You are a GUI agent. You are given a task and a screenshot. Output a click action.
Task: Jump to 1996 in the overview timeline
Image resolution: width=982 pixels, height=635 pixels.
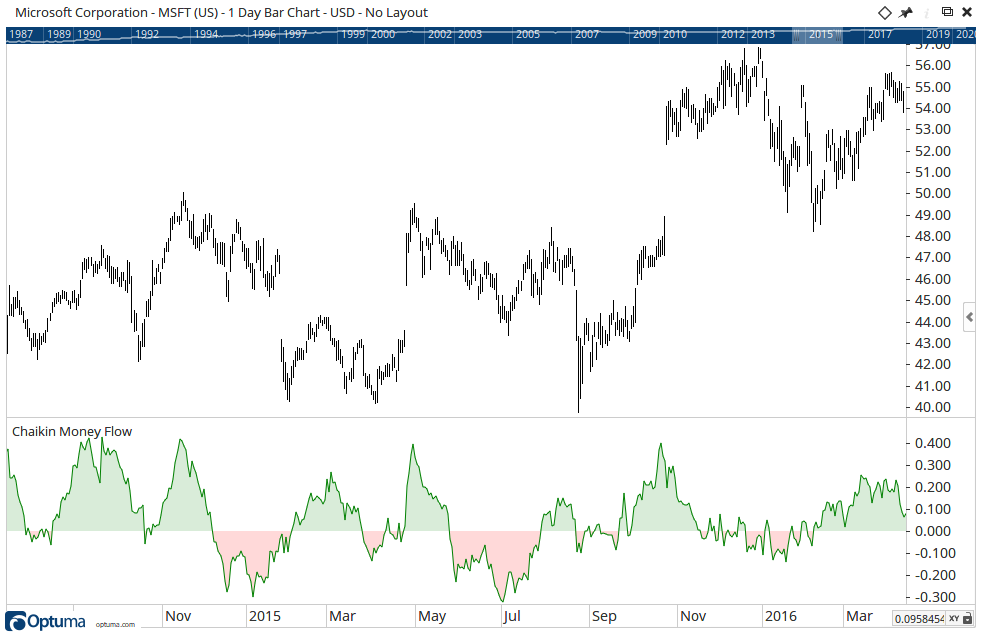[x=264, y=34]
